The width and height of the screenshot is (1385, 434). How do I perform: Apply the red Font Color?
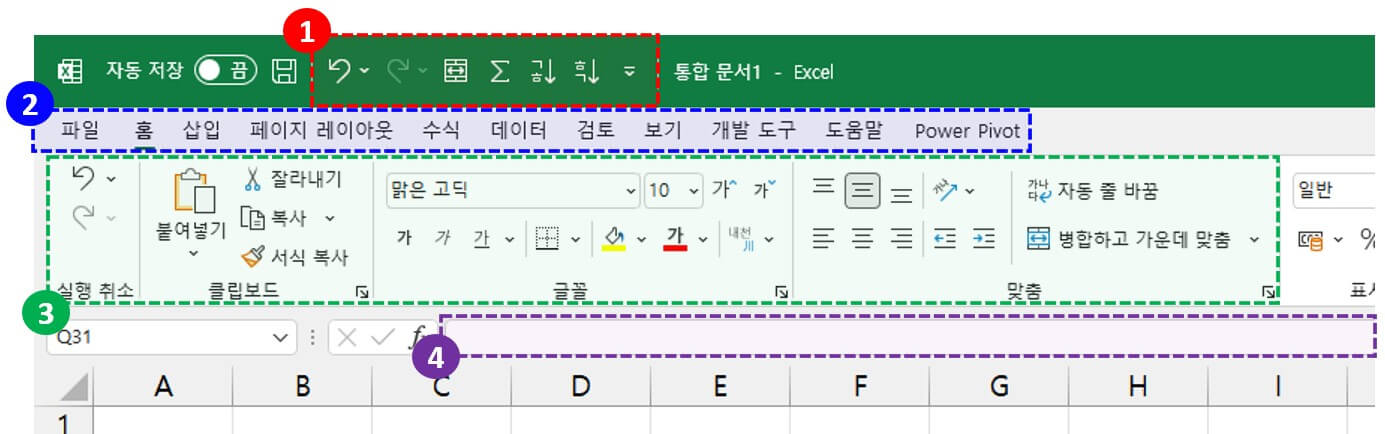coord(676,239)
